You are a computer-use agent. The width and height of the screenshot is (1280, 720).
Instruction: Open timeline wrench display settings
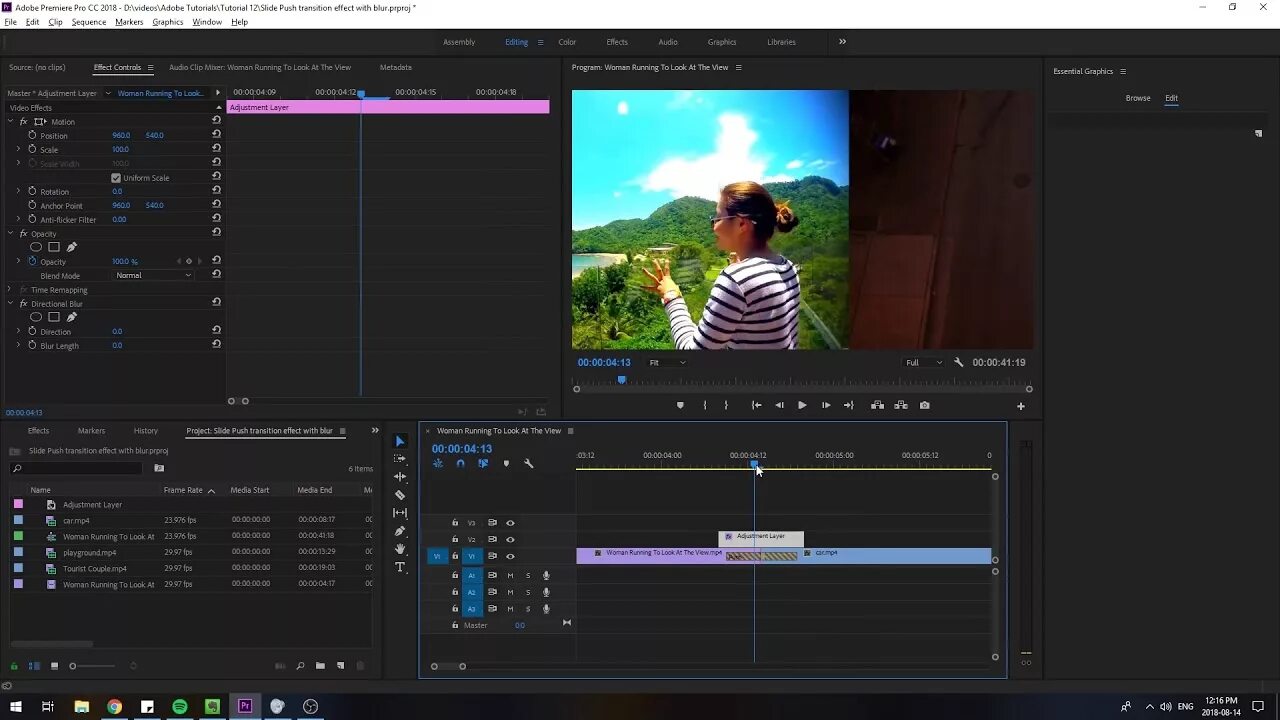tap(529, 463)
